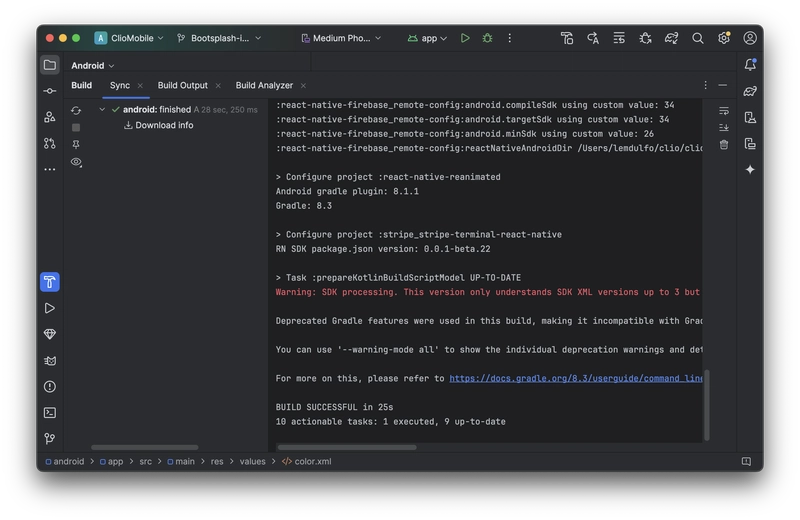This screenshot has width=800, height=520.
Task: Open Running Devices icon in right sidebar
Action: pyautogui.click(x=749, y=143)
